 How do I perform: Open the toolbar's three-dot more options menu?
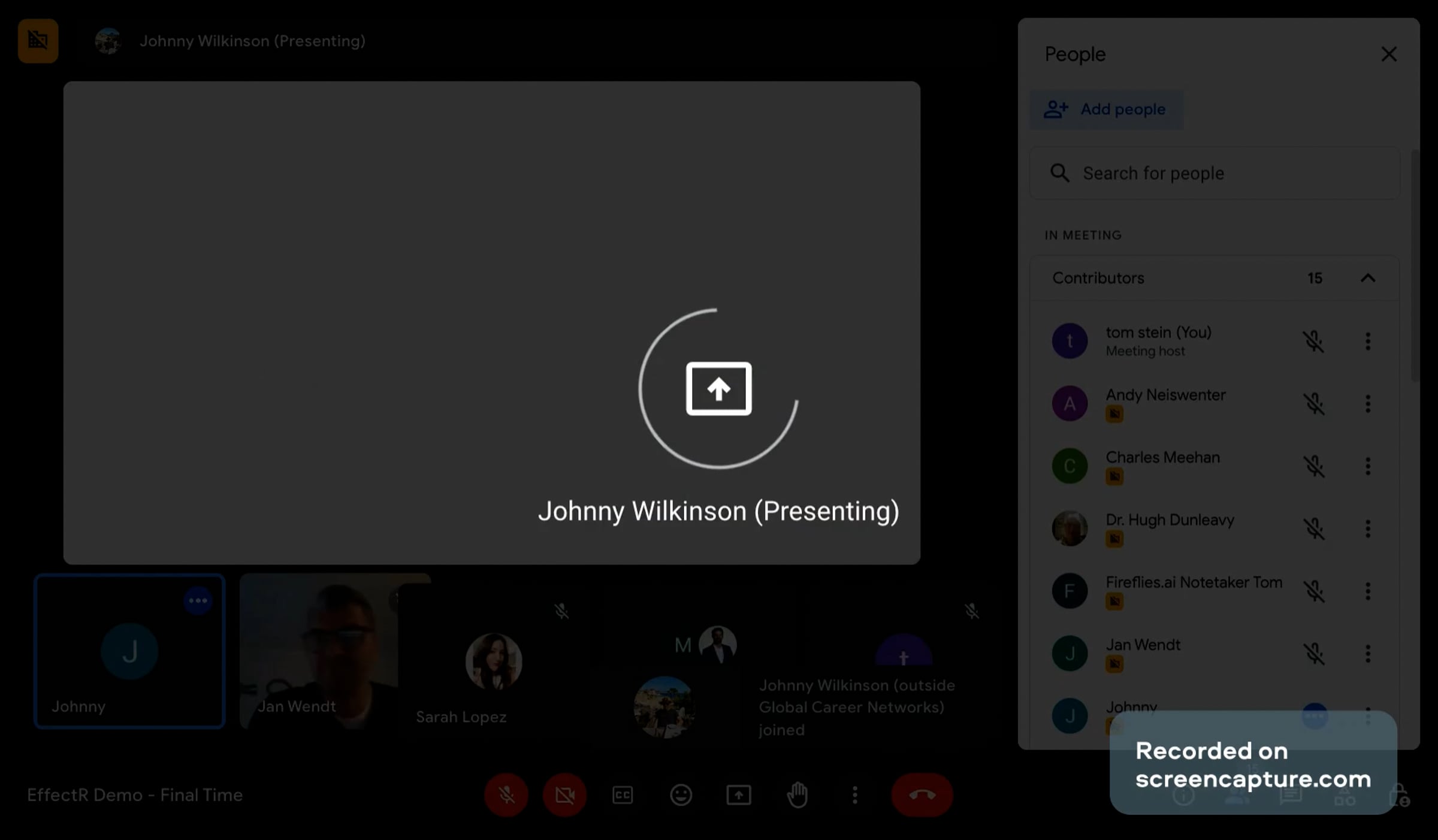tap(855, 795)
